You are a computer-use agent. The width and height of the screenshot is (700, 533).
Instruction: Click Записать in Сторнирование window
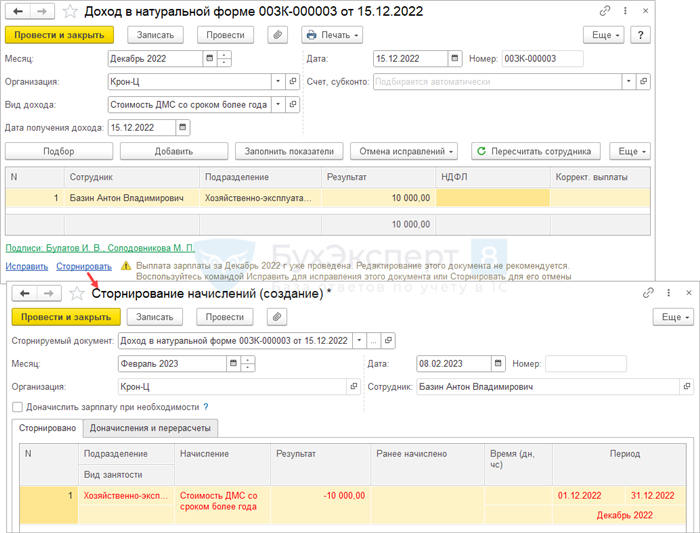point(154,317)
